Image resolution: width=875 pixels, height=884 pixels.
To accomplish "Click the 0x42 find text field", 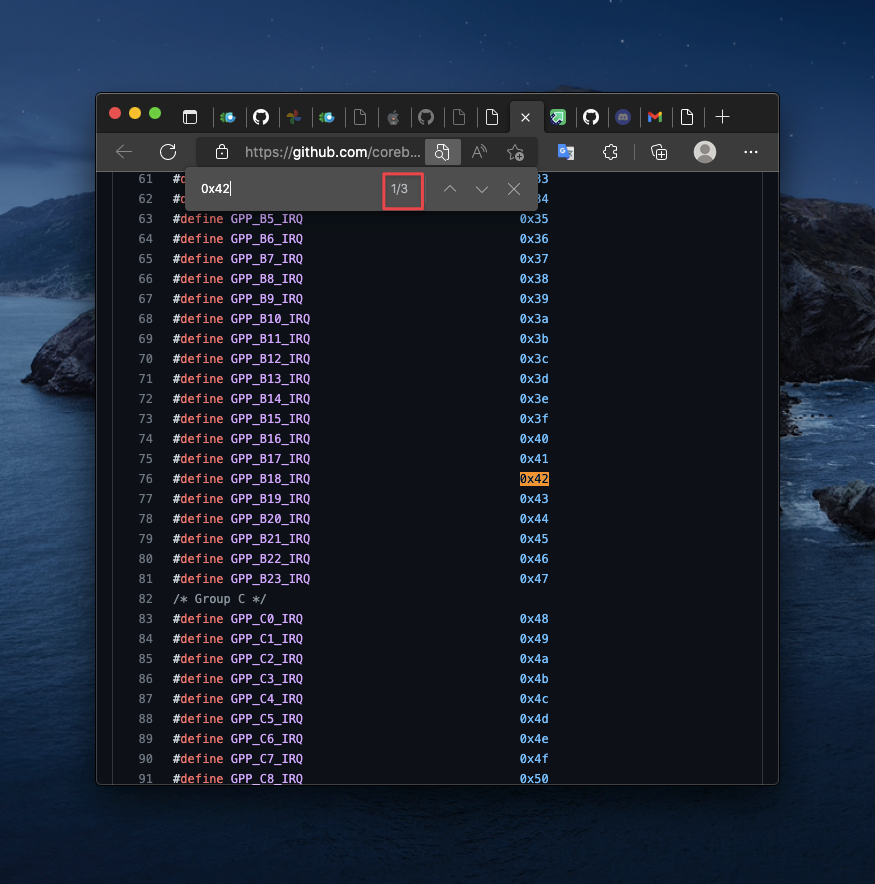I will (x=285, y=189).
